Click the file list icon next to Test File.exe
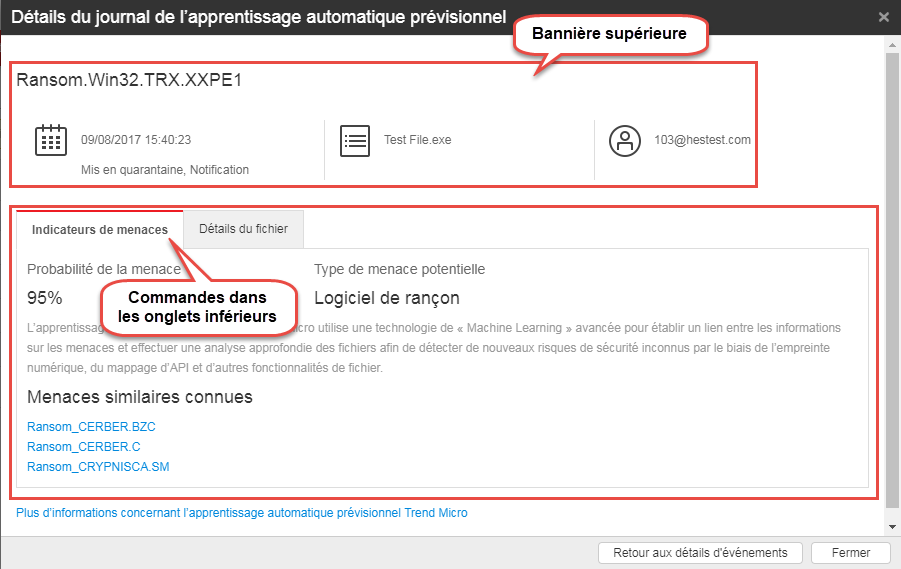Viewport: 901px width, 569px height. [354, 140]
